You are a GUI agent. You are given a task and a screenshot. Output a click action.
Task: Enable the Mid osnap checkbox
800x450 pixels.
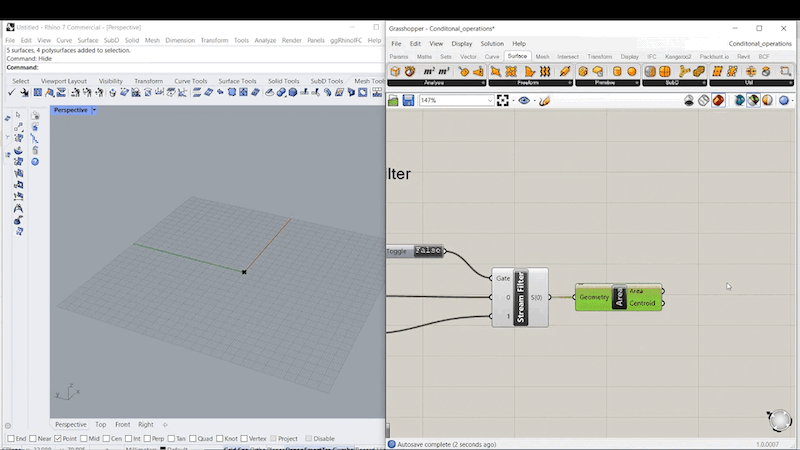(84, 439)
